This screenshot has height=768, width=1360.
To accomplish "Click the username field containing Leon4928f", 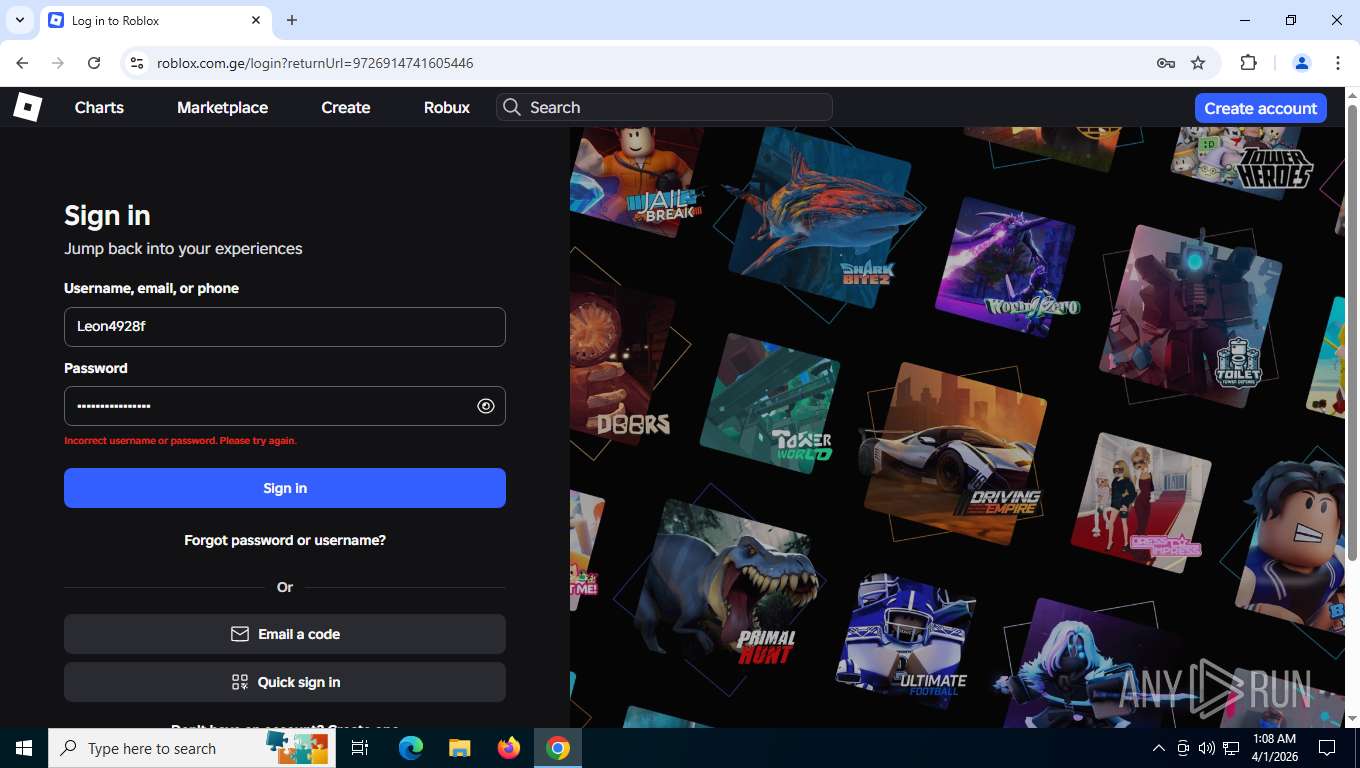I will pyautogui.click(x=285, y=327).
